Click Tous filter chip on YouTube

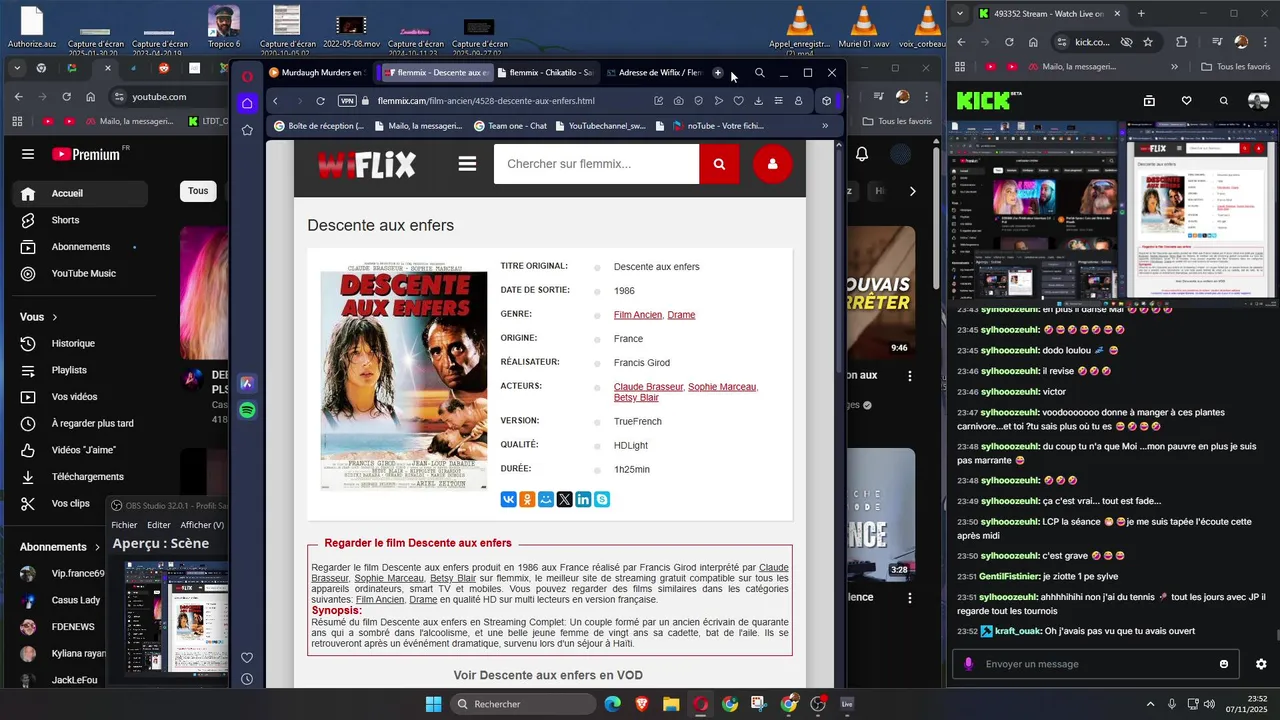[x=198, y=191]
